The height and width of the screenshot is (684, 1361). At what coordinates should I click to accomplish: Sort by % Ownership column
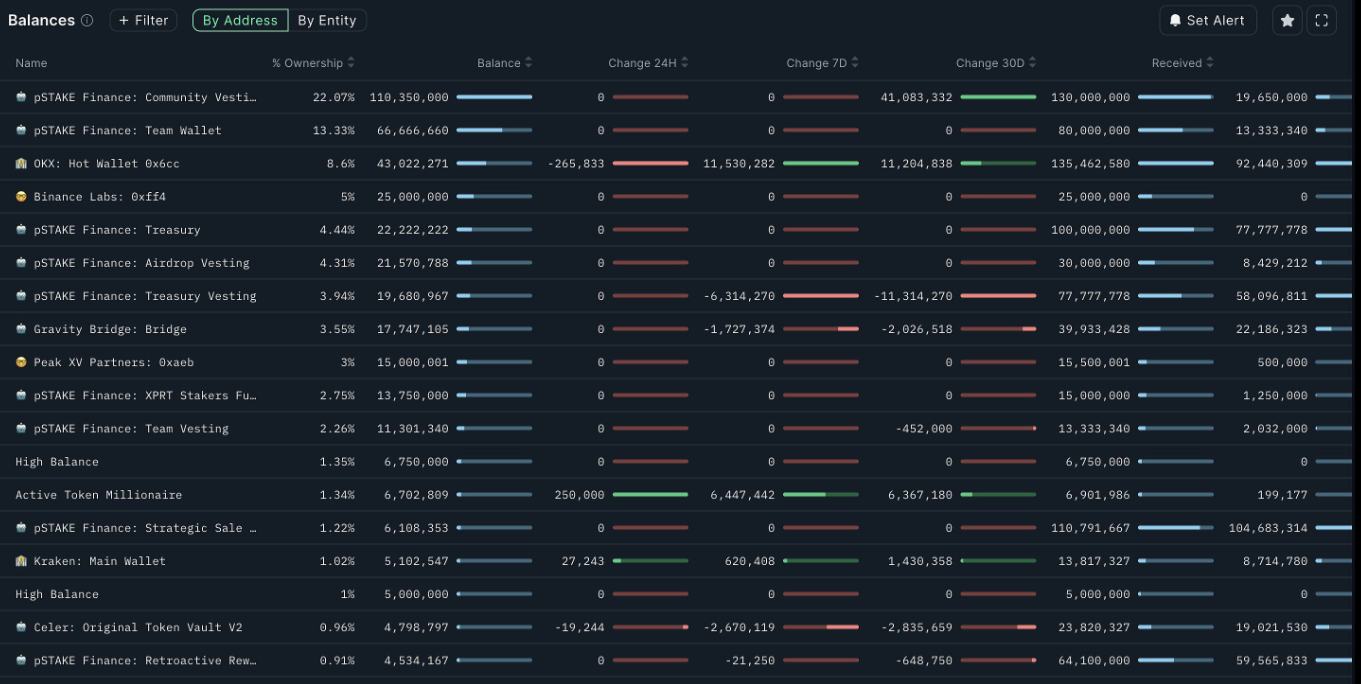tap(313, 63)
